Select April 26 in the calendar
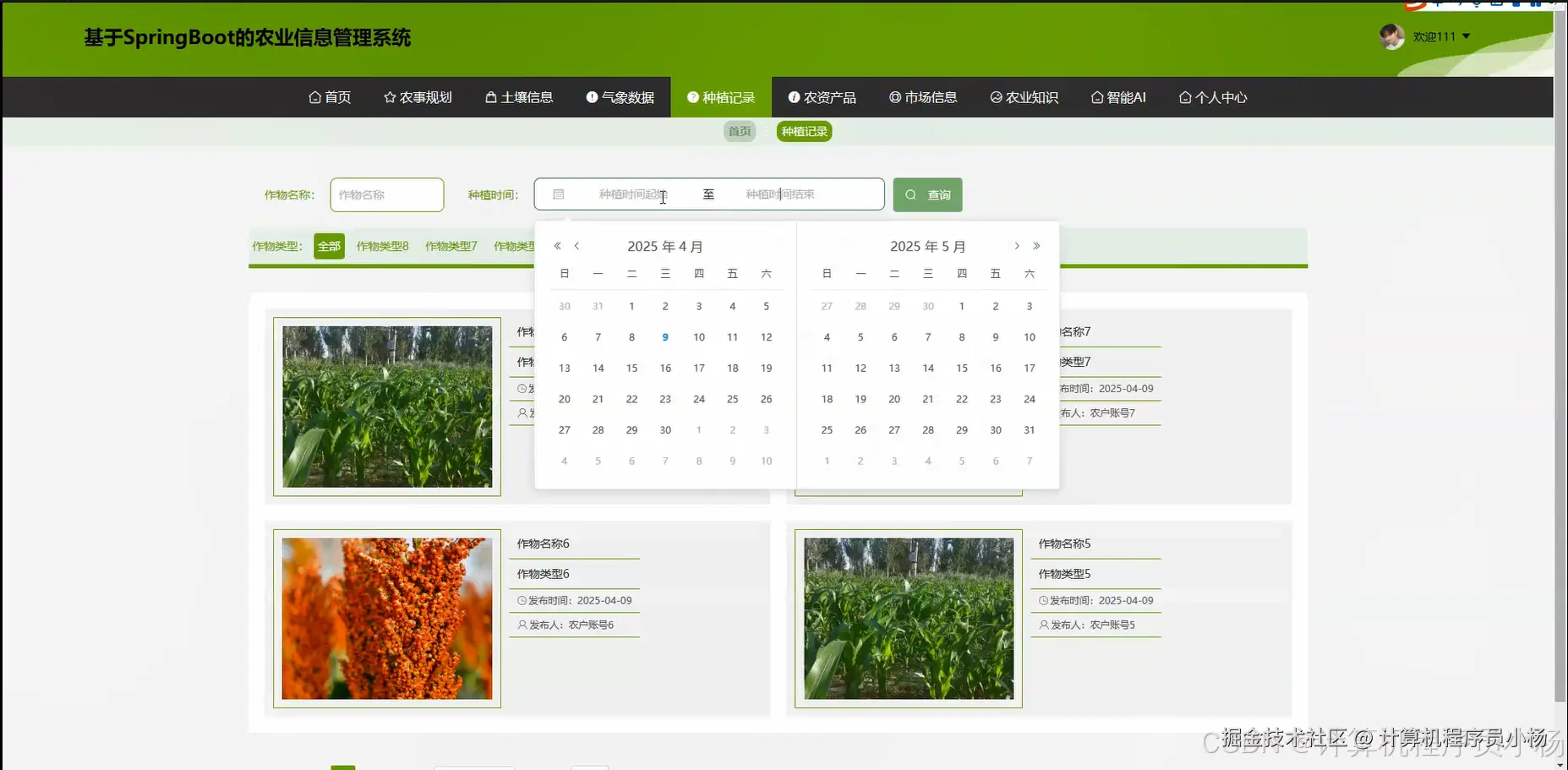Image resolution: width=1568 pixels, height=770 pixels. (766, 399)
